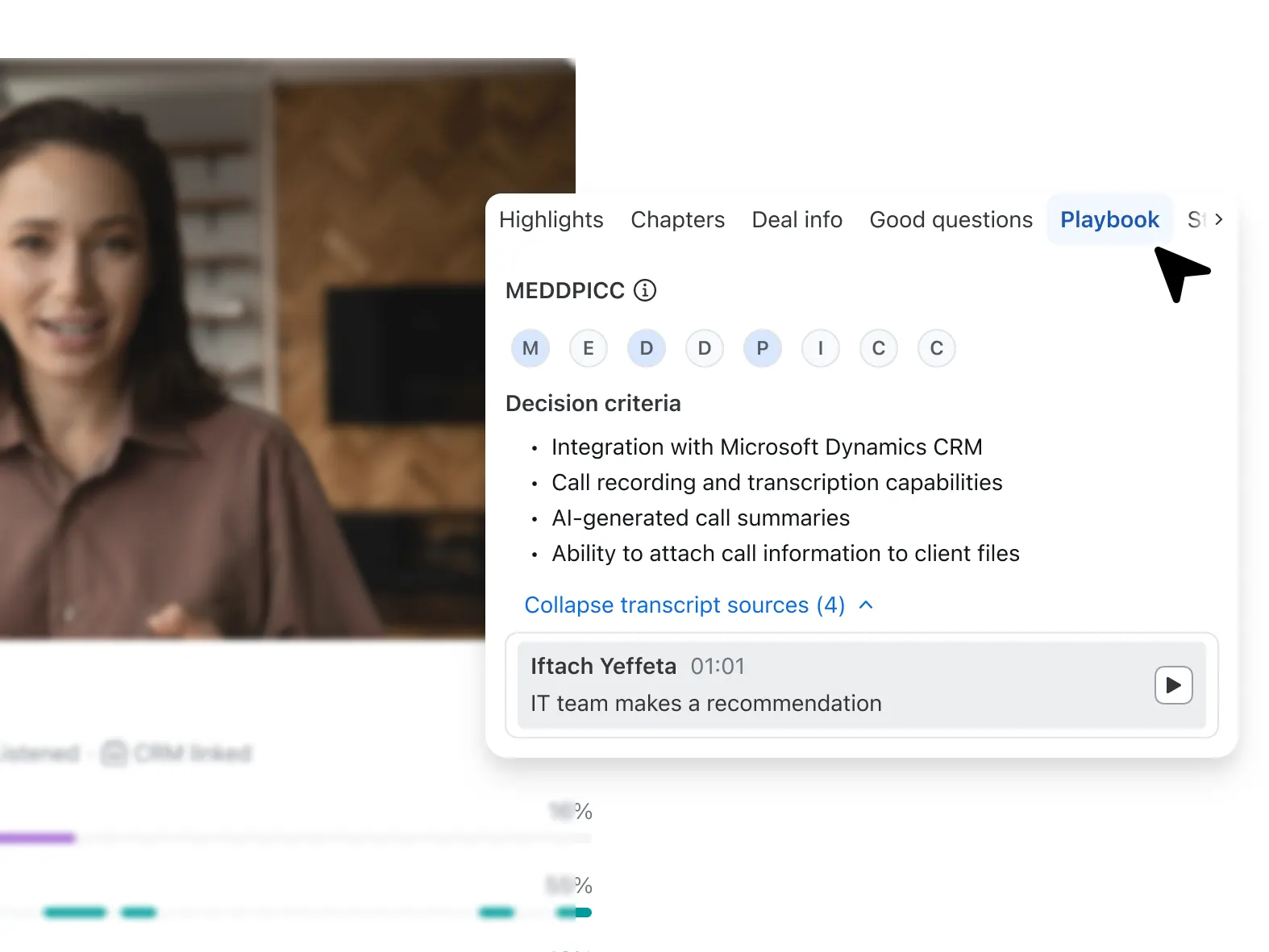Click the blurred 'CRM linked' label
Screen dimensions: 1269x952
pos(193,753)
